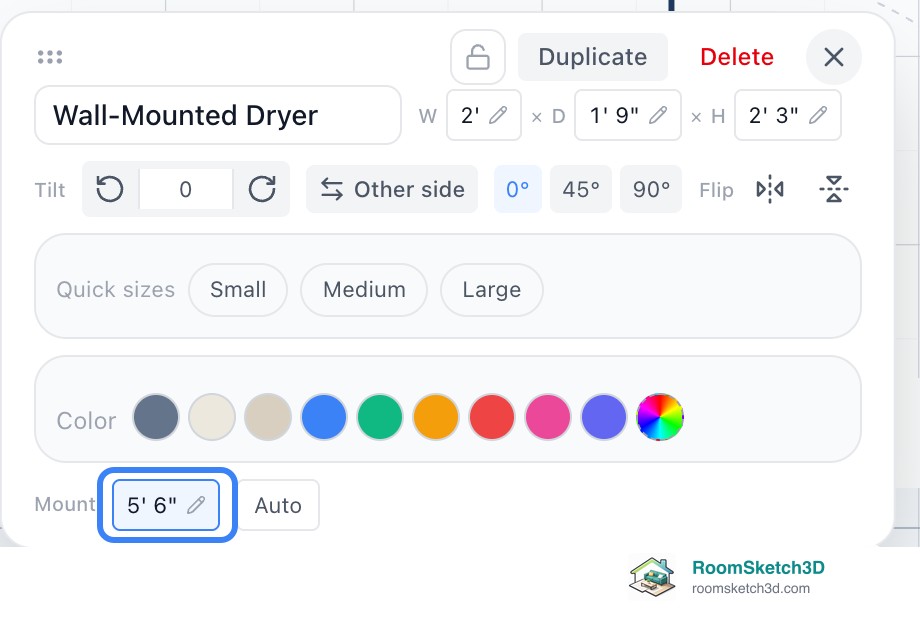Pick the beige color swatch

pos(268,417)
